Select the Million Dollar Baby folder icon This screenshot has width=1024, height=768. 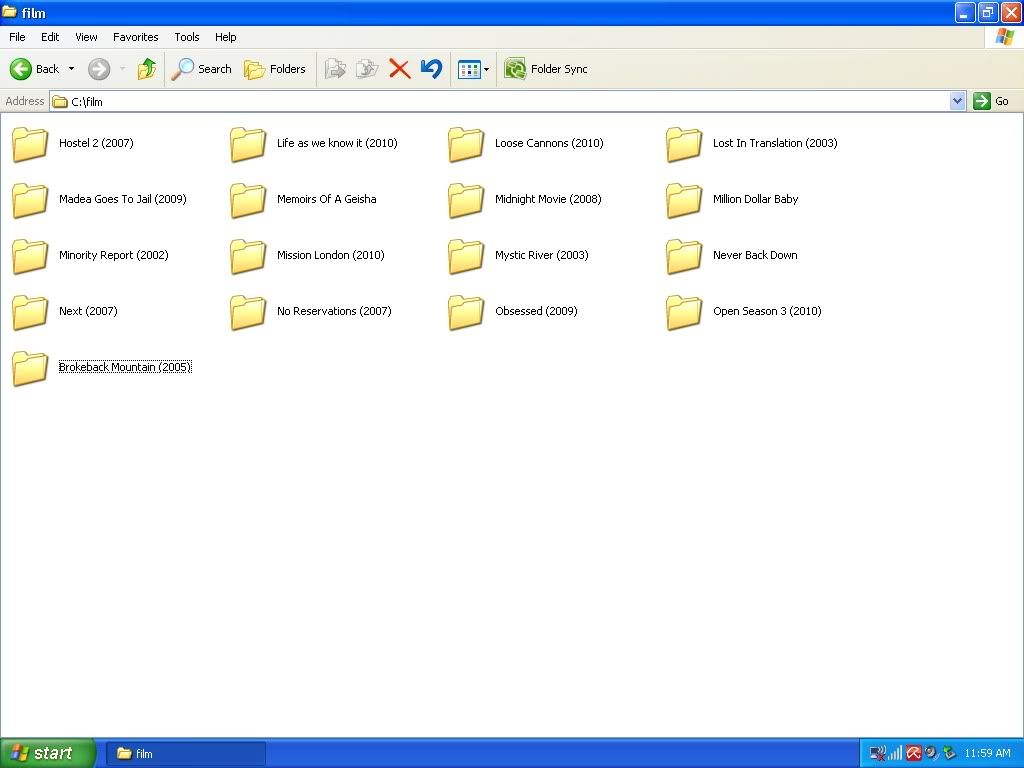pyautogui.click(x=684, y=200)
